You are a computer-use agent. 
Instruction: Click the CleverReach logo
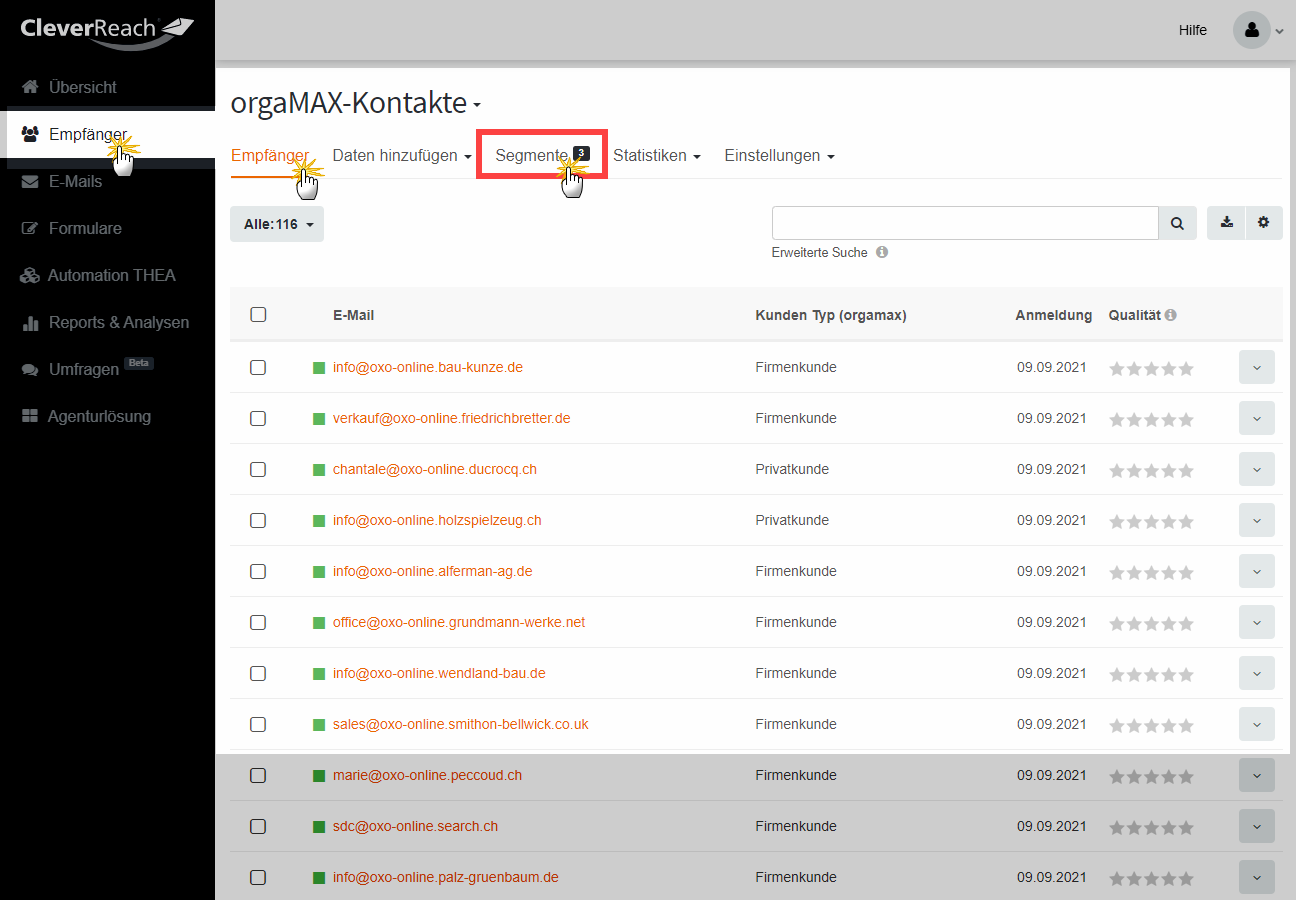tap(107, 31)
